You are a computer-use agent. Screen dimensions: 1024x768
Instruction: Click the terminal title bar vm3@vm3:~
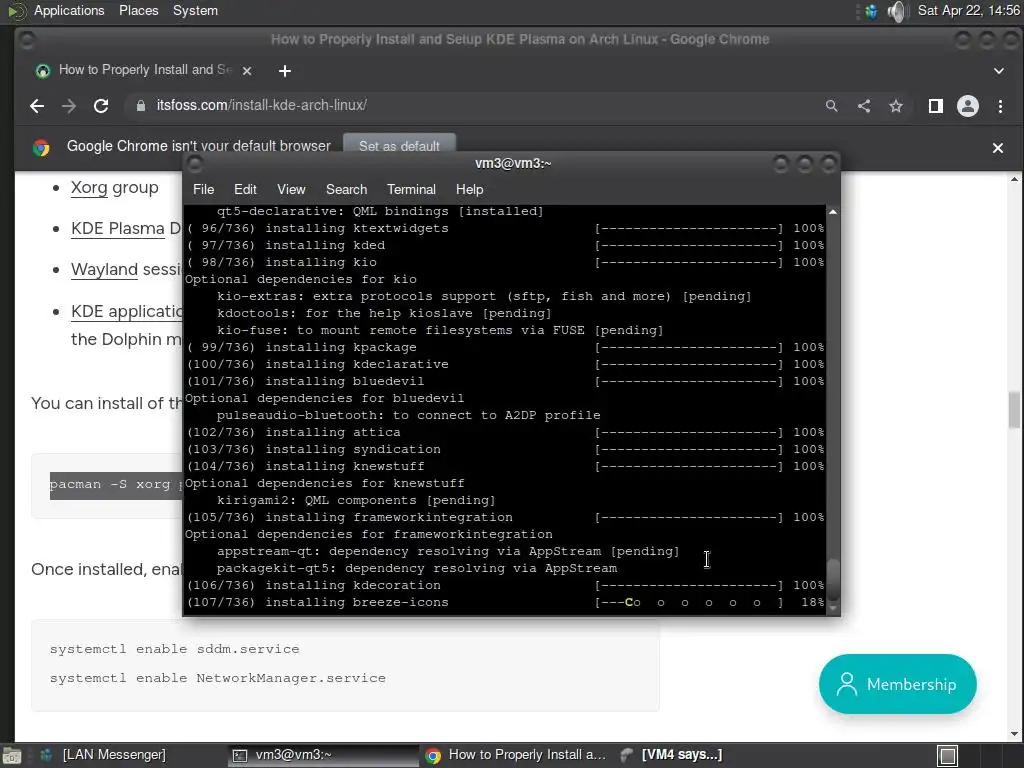(x=513, y=163)
